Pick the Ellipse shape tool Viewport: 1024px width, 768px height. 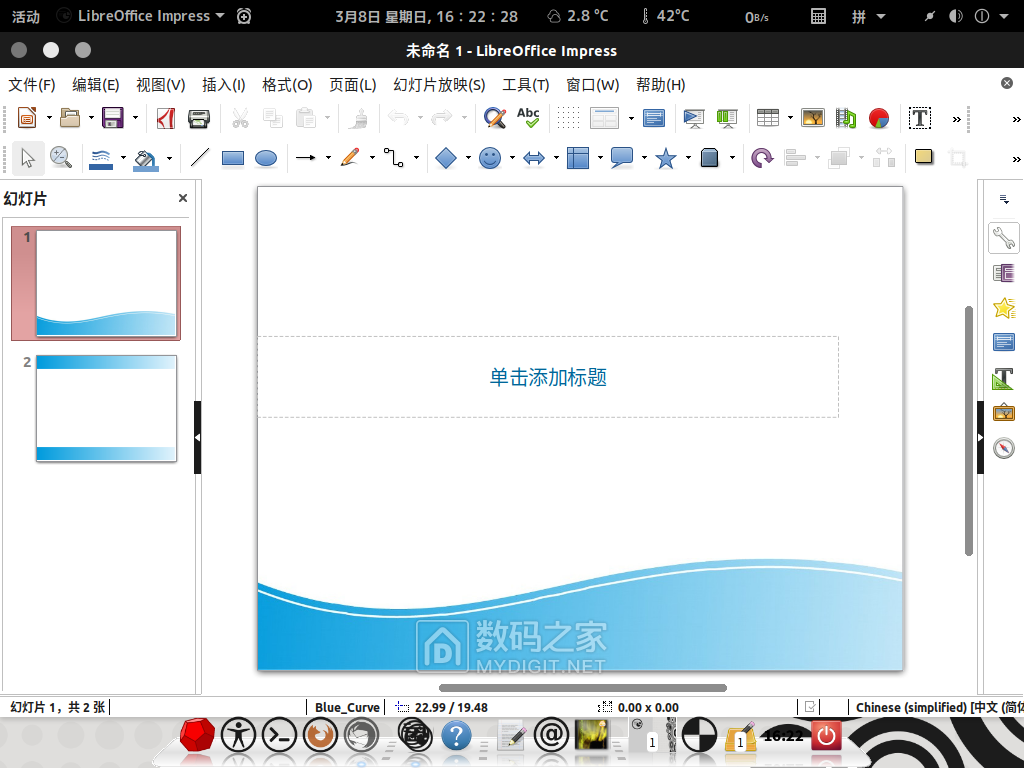(266, 158)
